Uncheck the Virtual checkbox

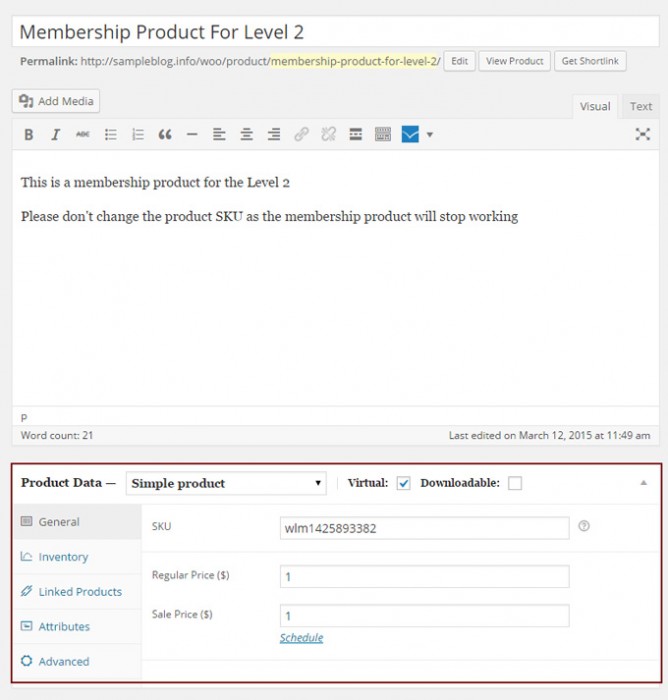404,484
